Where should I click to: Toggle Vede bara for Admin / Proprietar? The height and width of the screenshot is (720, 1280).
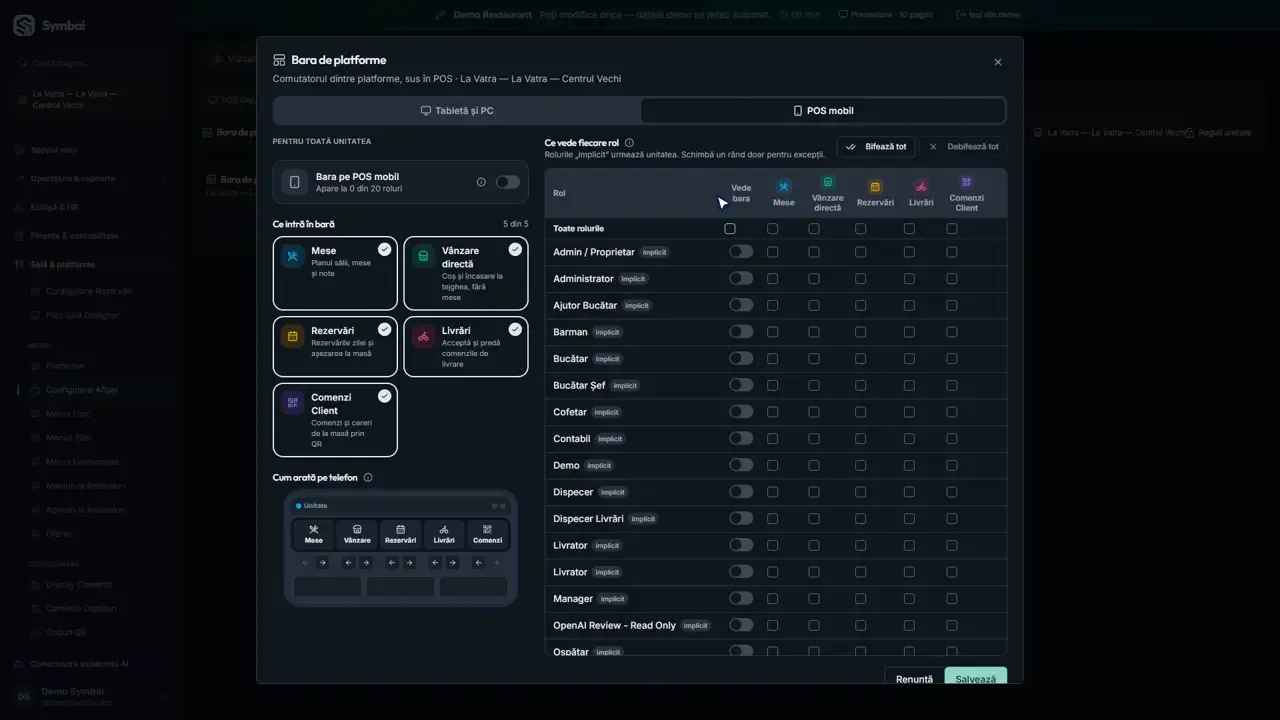(x=741, y=252)
